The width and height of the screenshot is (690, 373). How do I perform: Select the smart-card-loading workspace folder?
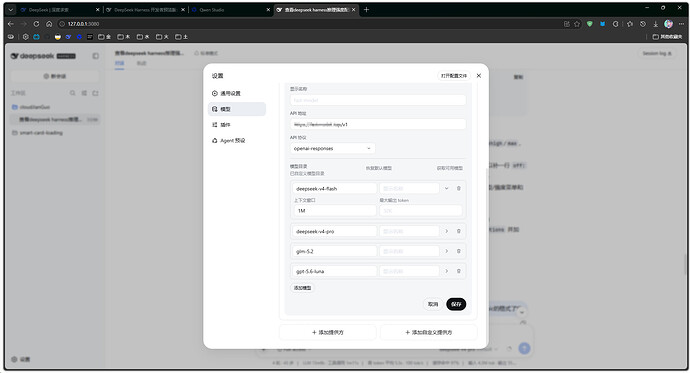tap(55, 133)
